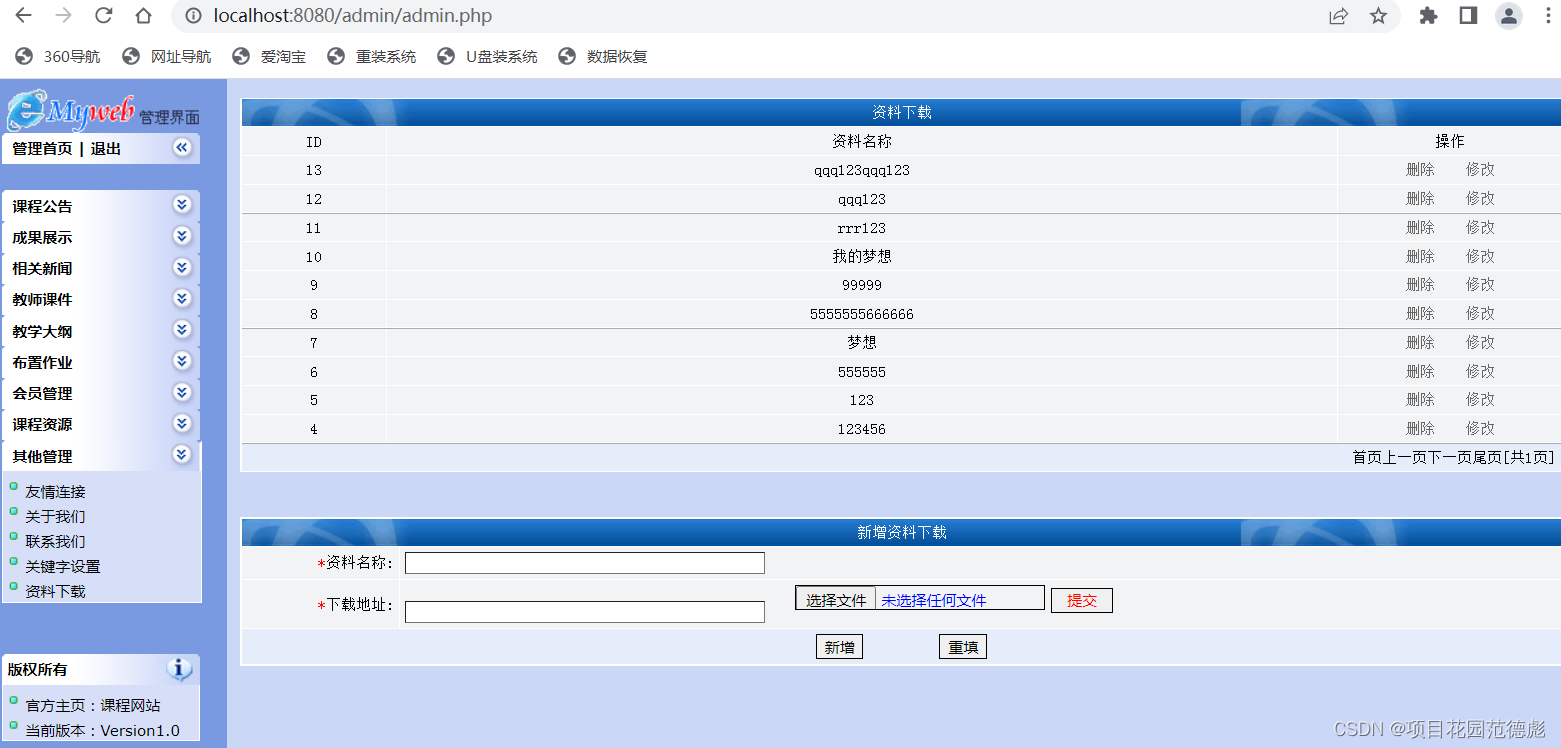Click the 重填 reset button
1561x748 pixels.
click(963, 647)
